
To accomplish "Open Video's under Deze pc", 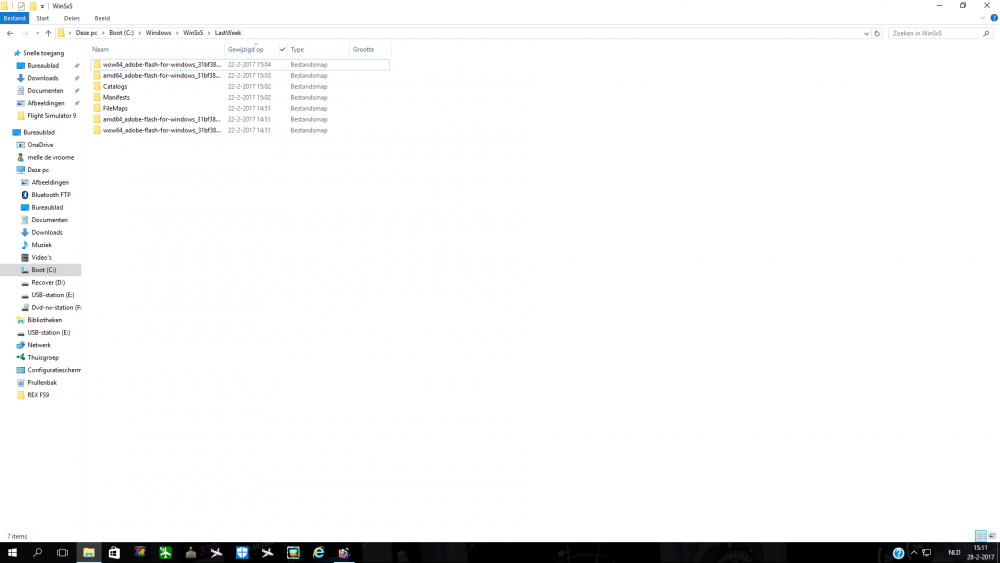I will [41, 257].
